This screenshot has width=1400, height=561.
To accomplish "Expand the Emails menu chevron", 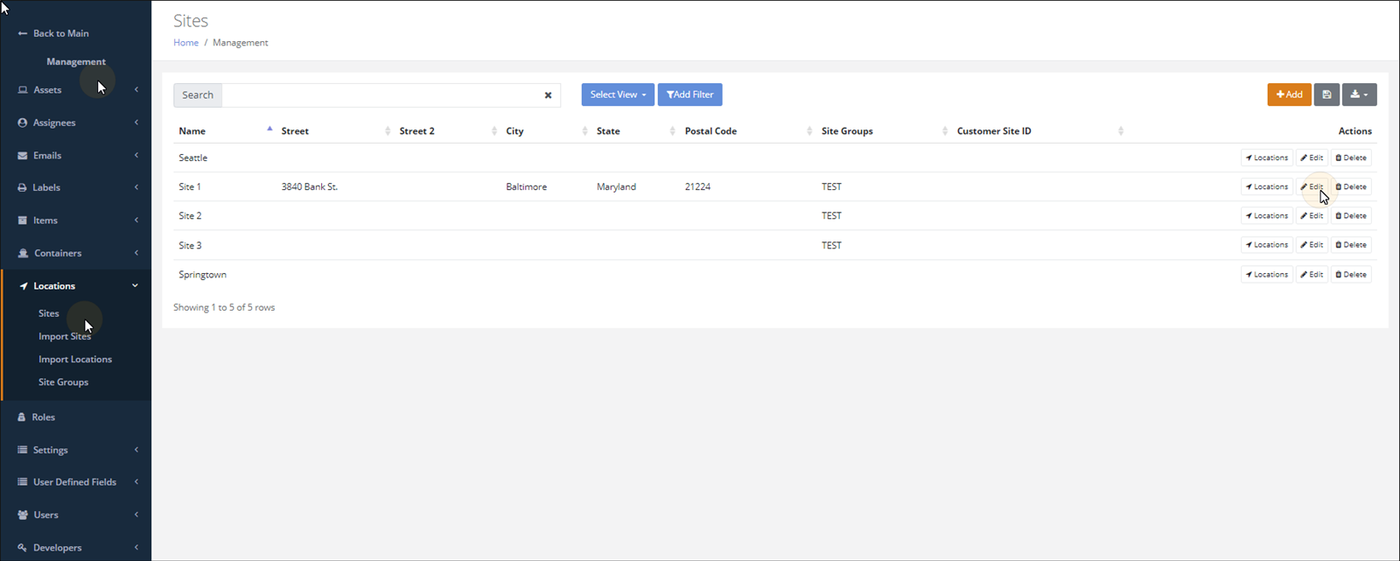I will pyautogui.click(x=136, y=156).
